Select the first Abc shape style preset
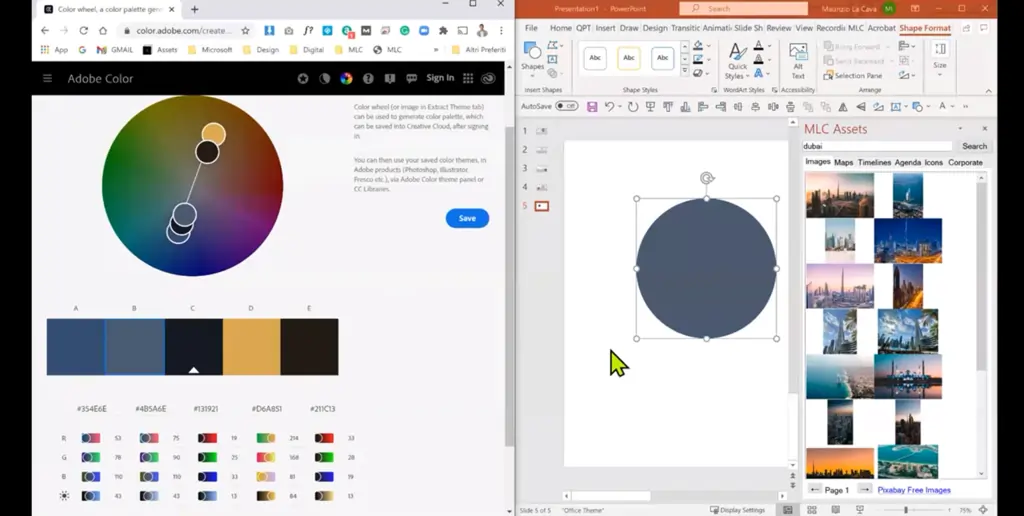Viewport: 1024px width, 516px height. tap(595, 58)
